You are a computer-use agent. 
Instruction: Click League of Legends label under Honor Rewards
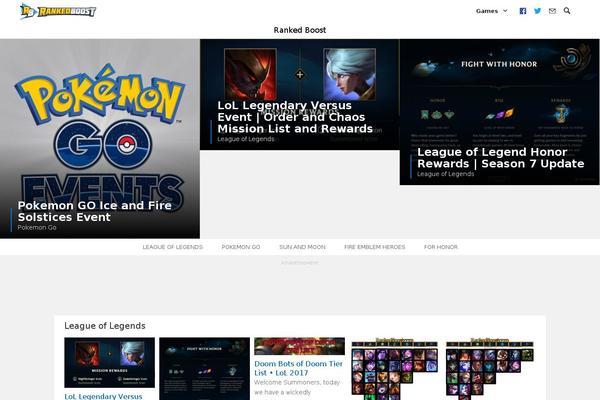pyautogui.click(x=445, y=174)
